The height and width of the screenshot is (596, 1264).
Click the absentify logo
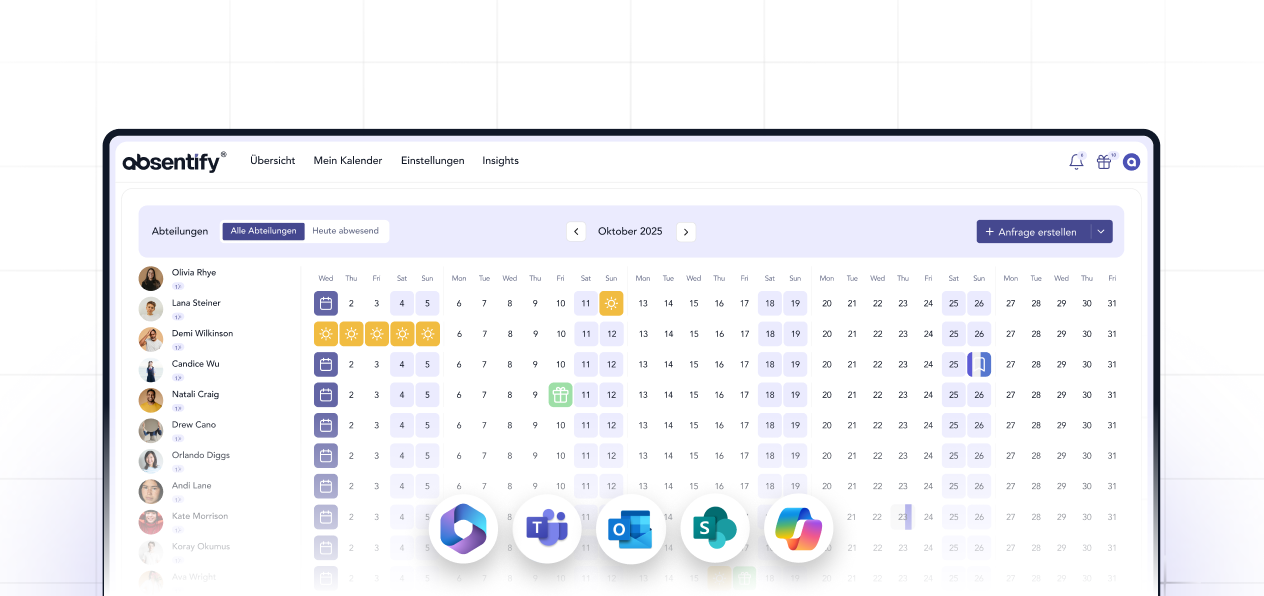point(174,161)
